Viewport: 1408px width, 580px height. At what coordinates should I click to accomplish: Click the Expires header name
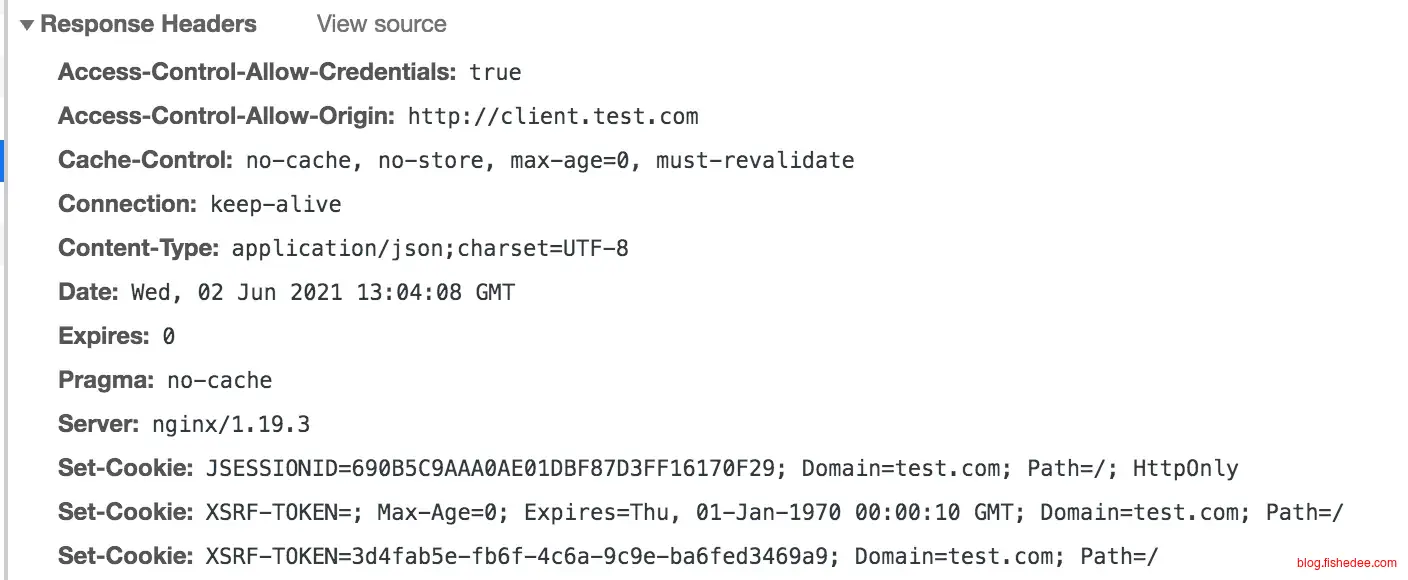pos(104,336)
